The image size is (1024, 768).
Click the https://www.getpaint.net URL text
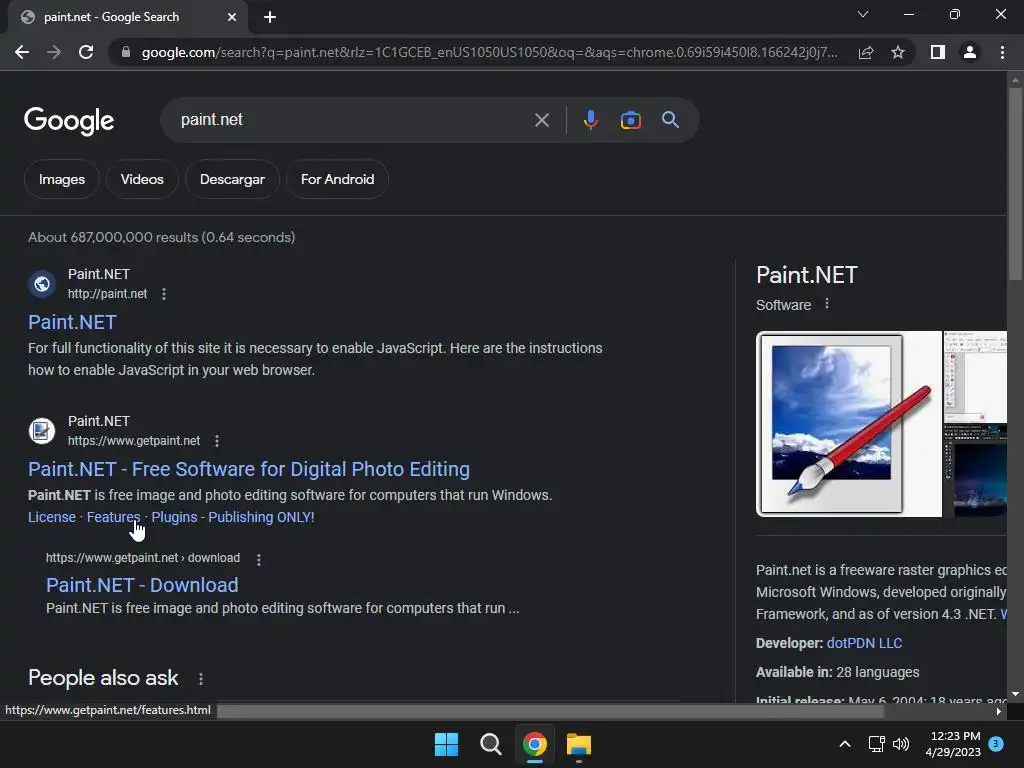134,441
